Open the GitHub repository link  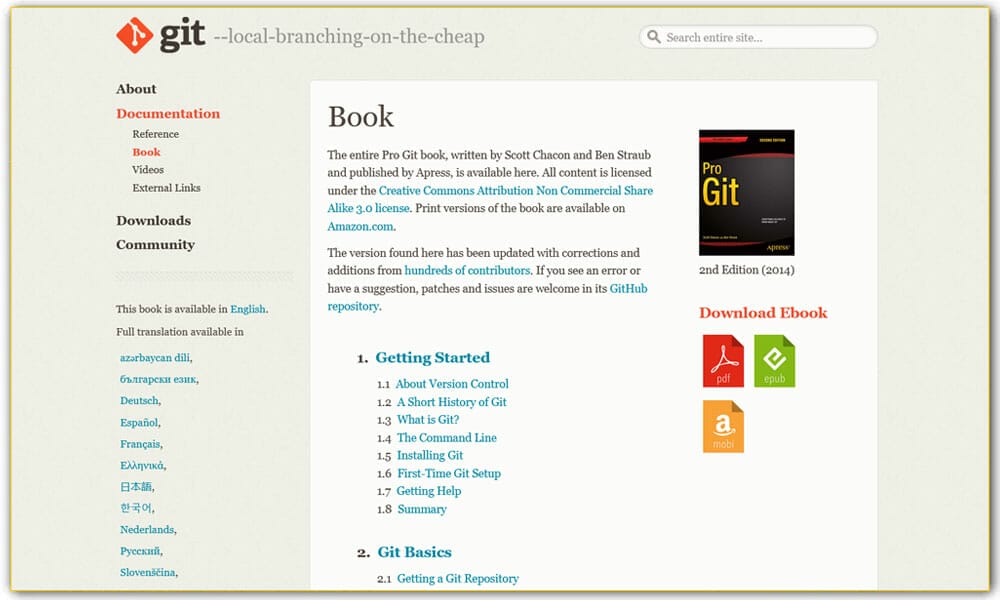[630, 288]
